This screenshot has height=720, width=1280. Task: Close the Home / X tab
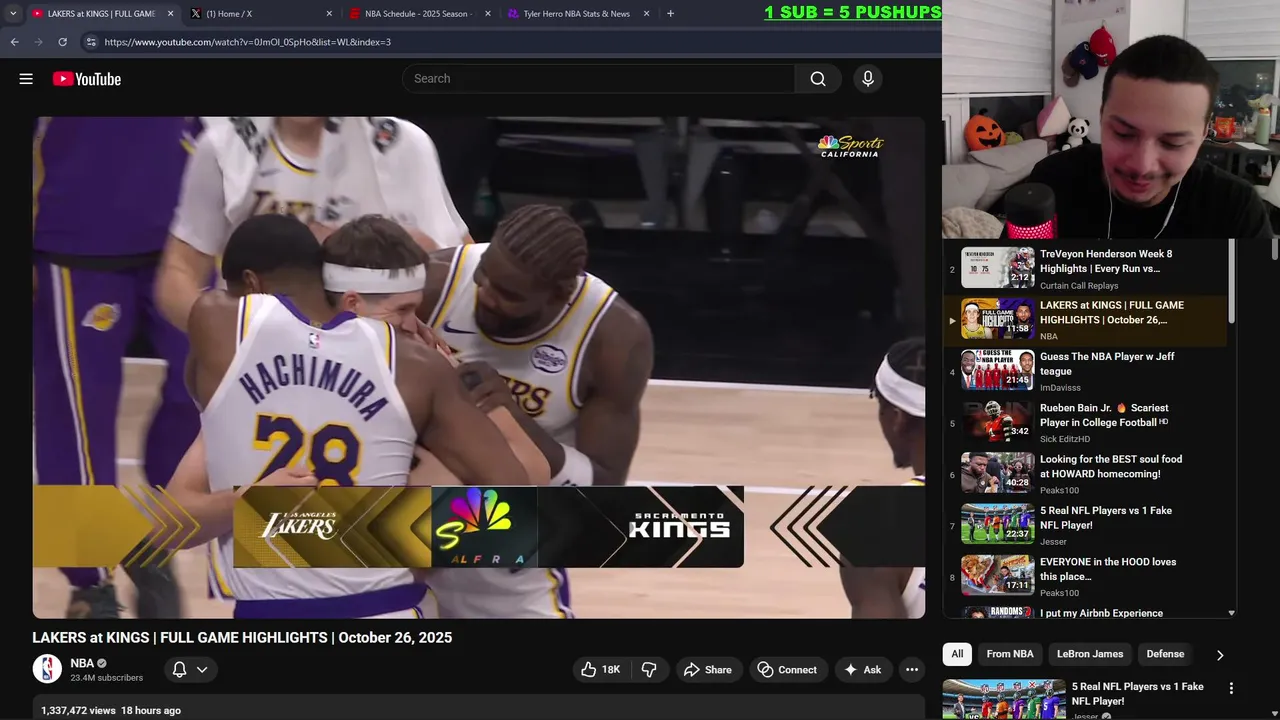(329, 14)
